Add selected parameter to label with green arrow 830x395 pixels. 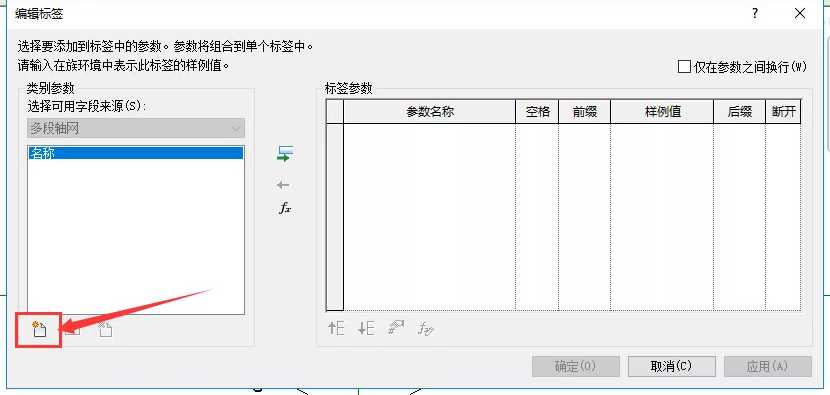point(285,154)
